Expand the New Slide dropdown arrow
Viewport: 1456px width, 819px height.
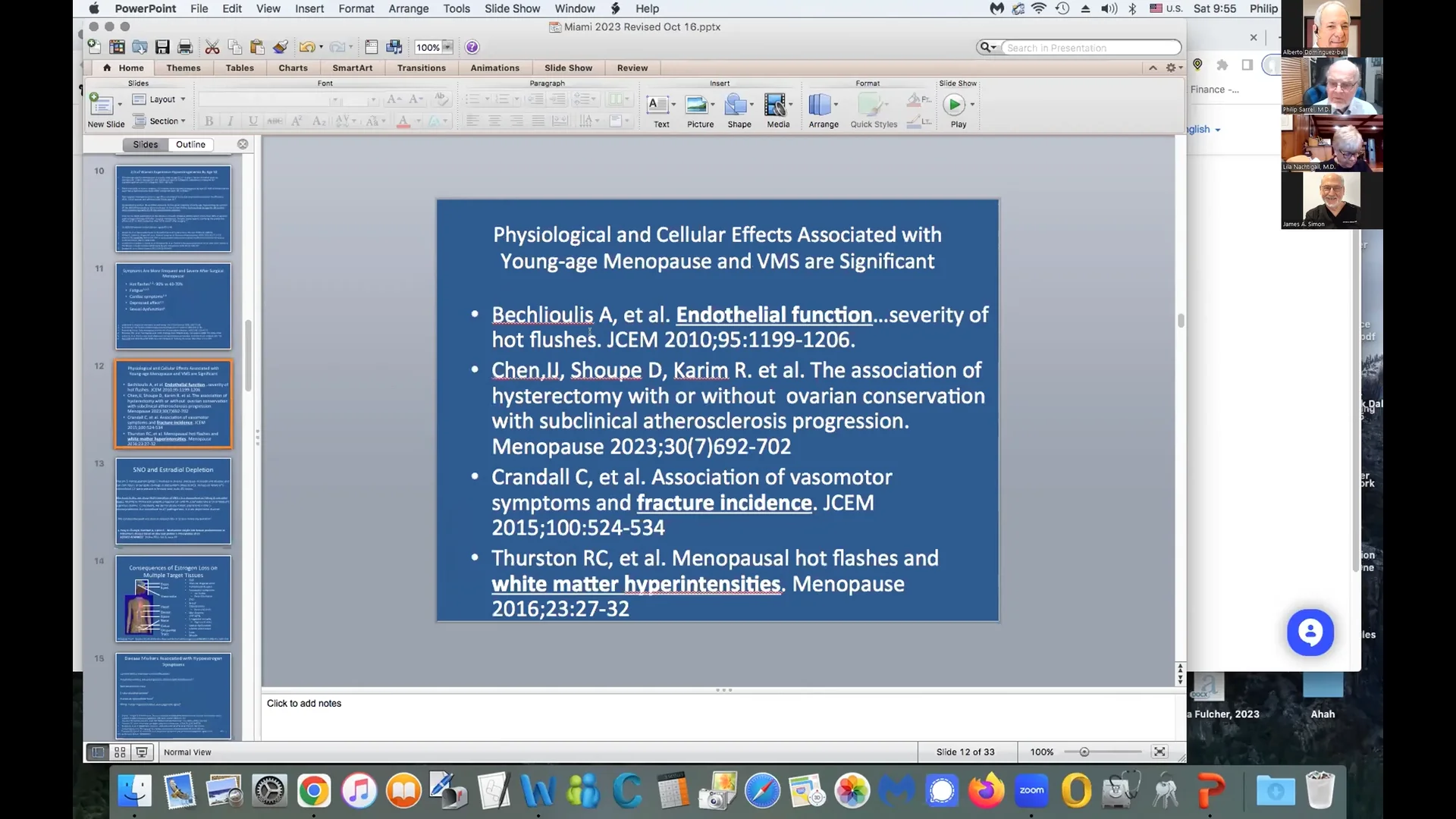pyautogui.click(x=120, y=104)
